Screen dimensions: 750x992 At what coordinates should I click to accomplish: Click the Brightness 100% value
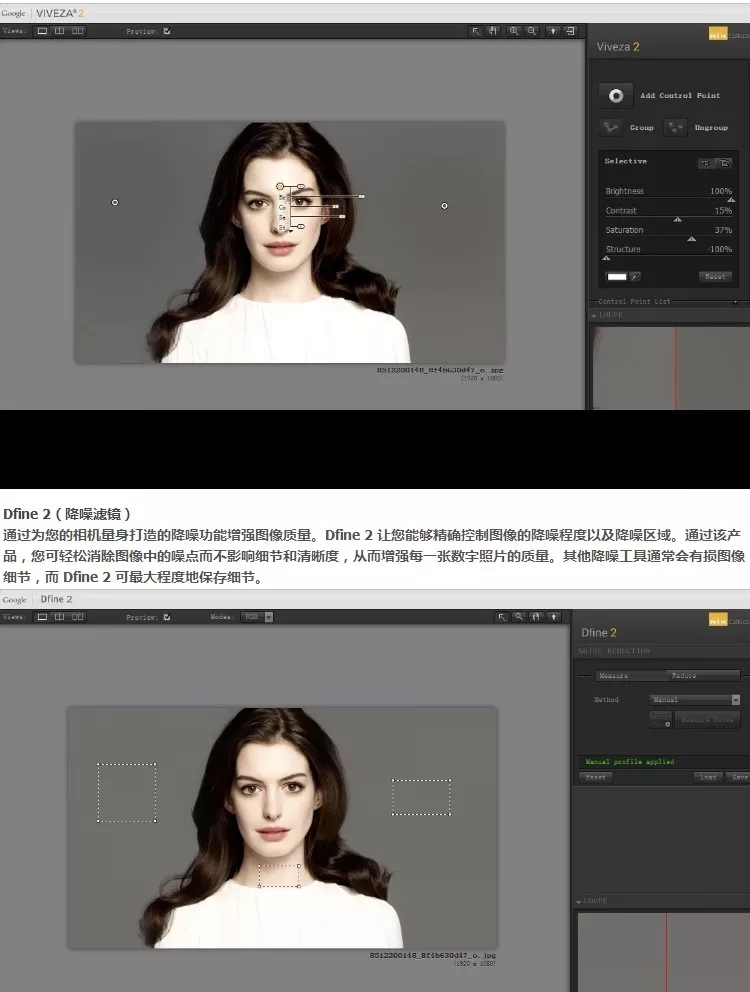720,191
